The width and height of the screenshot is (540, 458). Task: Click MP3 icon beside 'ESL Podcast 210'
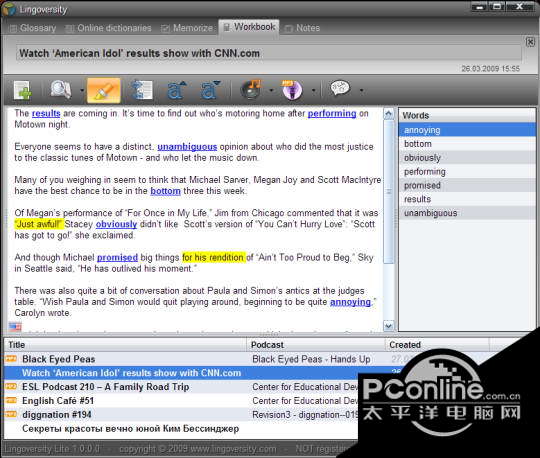(11, 386)
